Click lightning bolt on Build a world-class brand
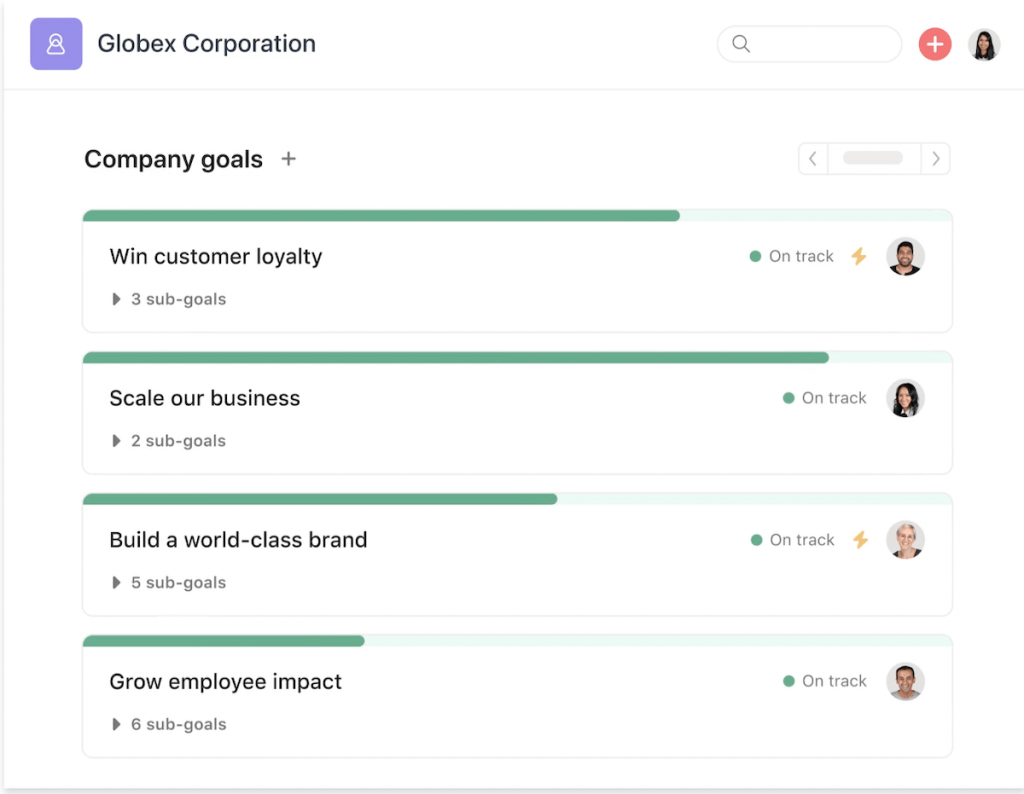1024x794 pixels. tap(860, 540)
